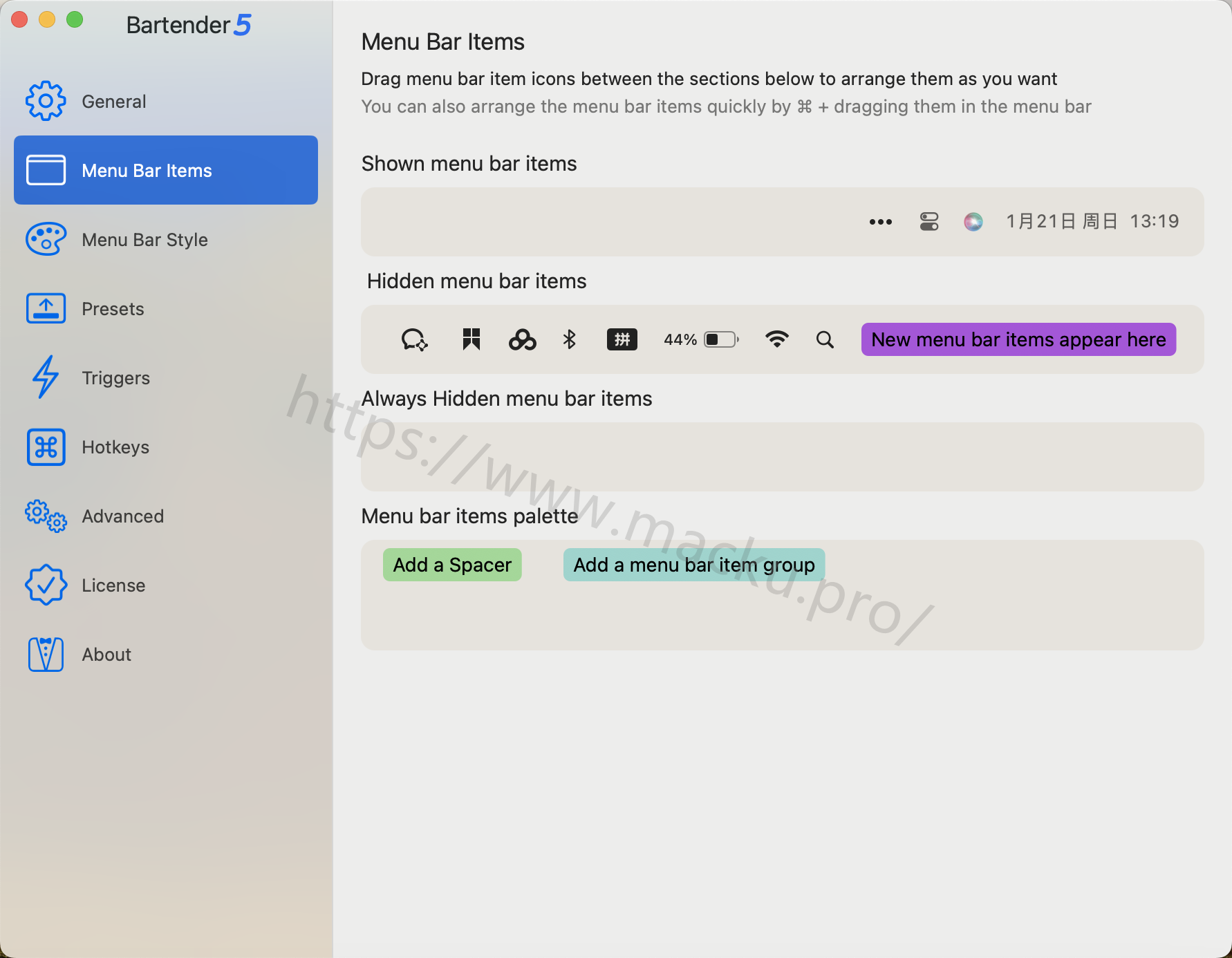Open the Hotkeys section
Screen dimensions: 1232x958
tap(166, 447)
